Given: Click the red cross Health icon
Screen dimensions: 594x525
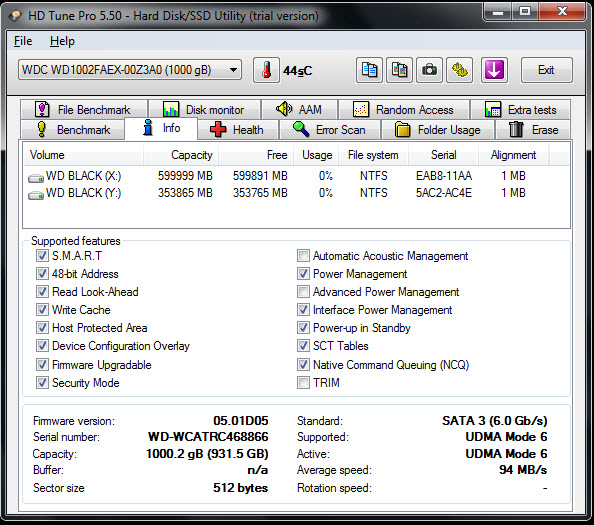Looking at the screenshot, I should point(218,130).
